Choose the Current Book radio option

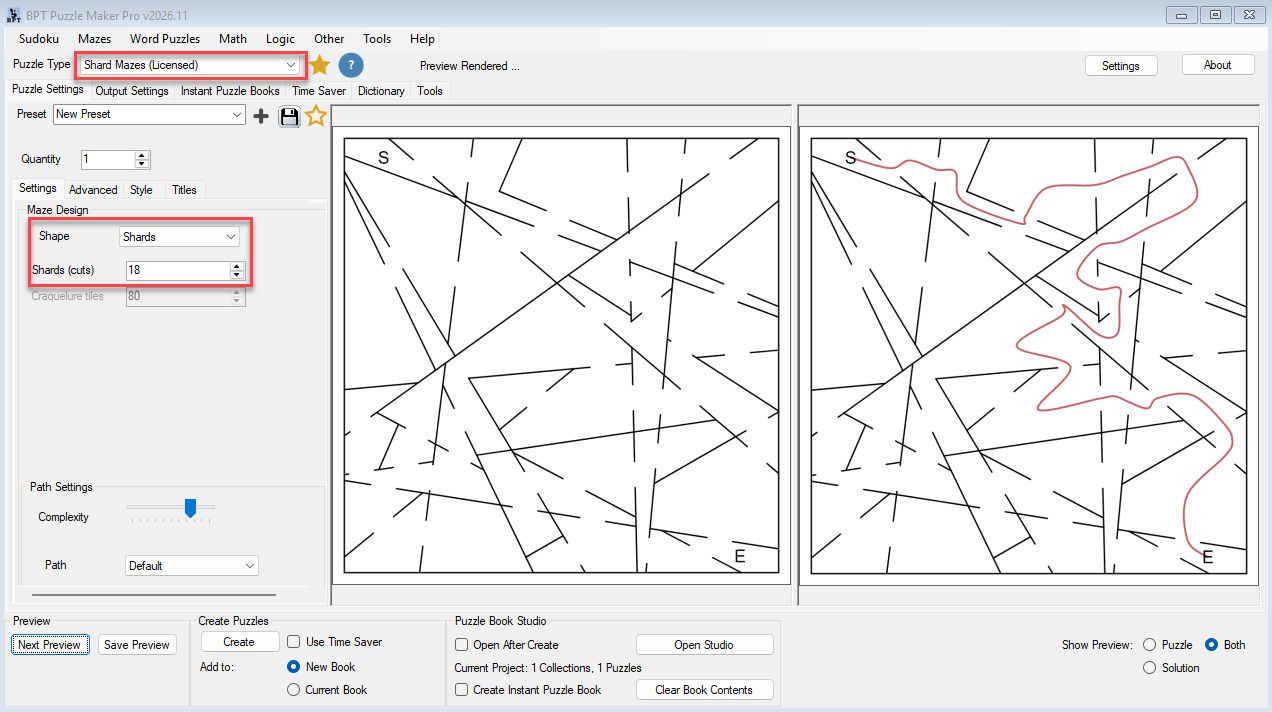point(294,690)
